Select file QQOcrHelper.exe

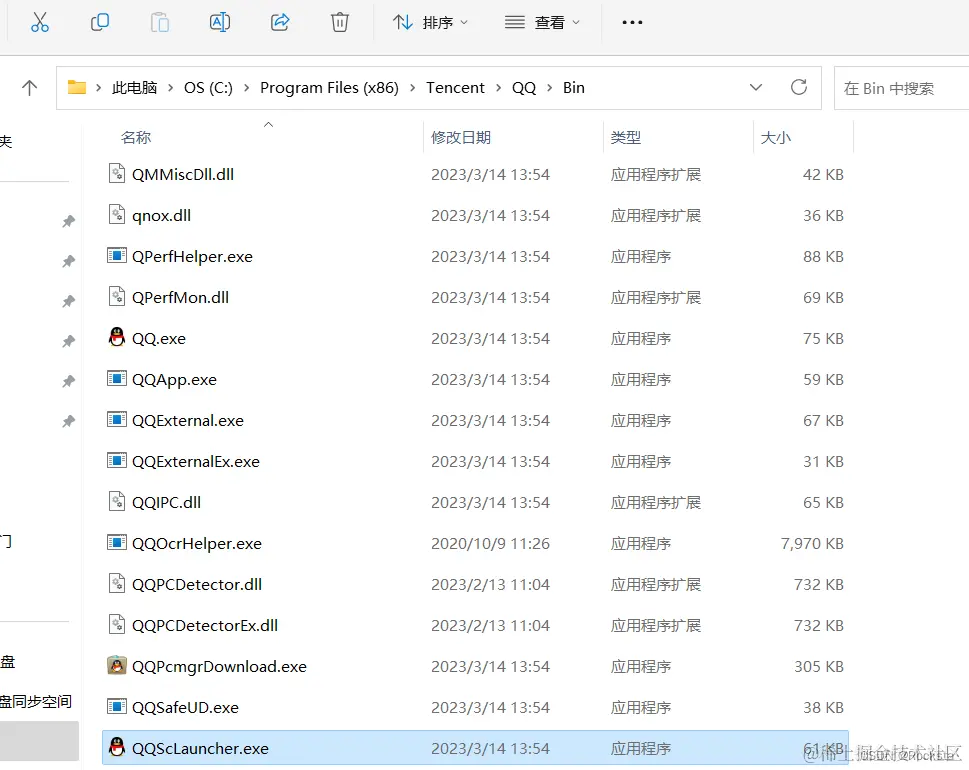197,543
